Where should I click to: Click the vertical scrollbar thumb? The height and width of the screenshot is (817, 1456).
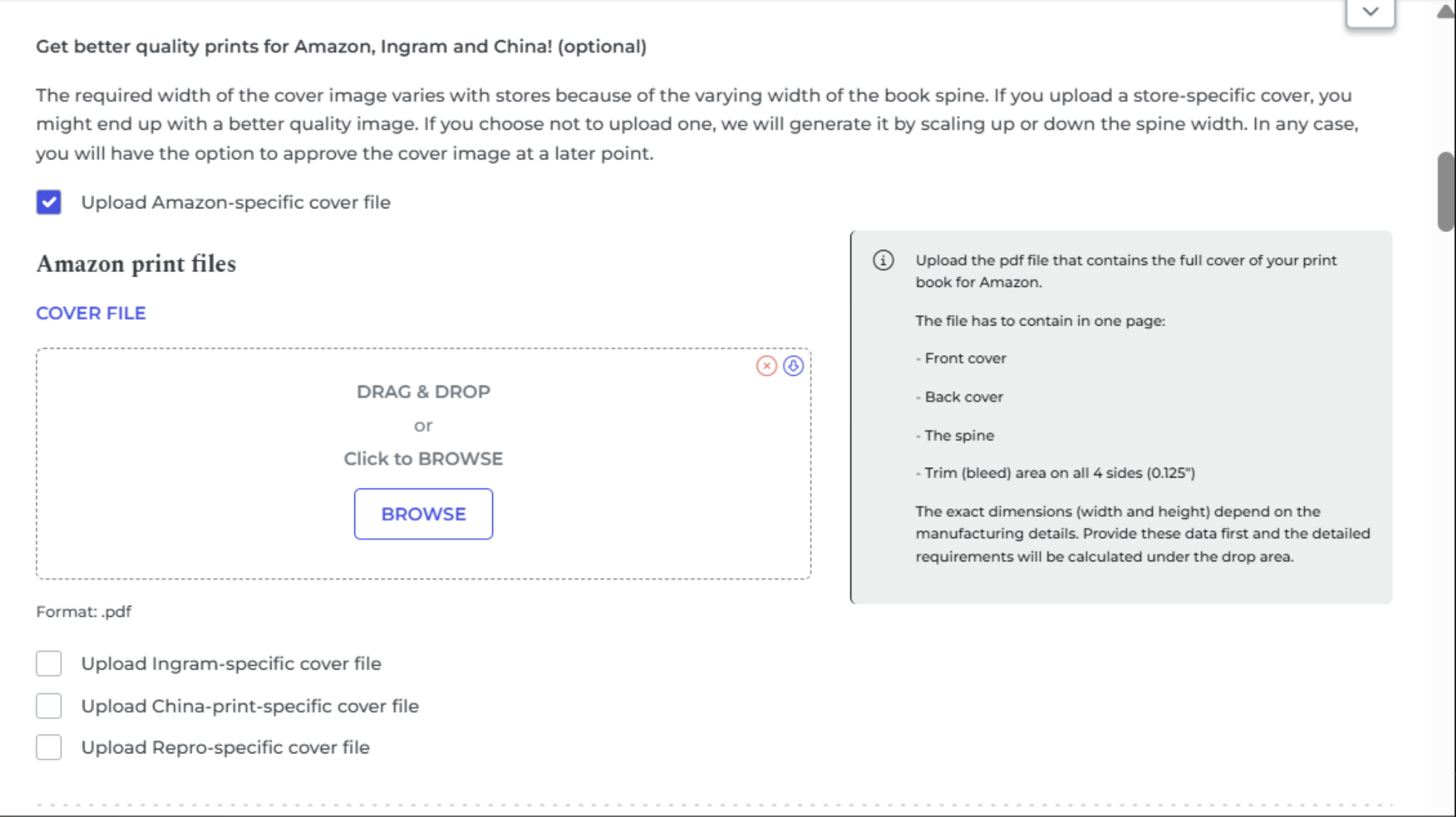[1446, 192]
